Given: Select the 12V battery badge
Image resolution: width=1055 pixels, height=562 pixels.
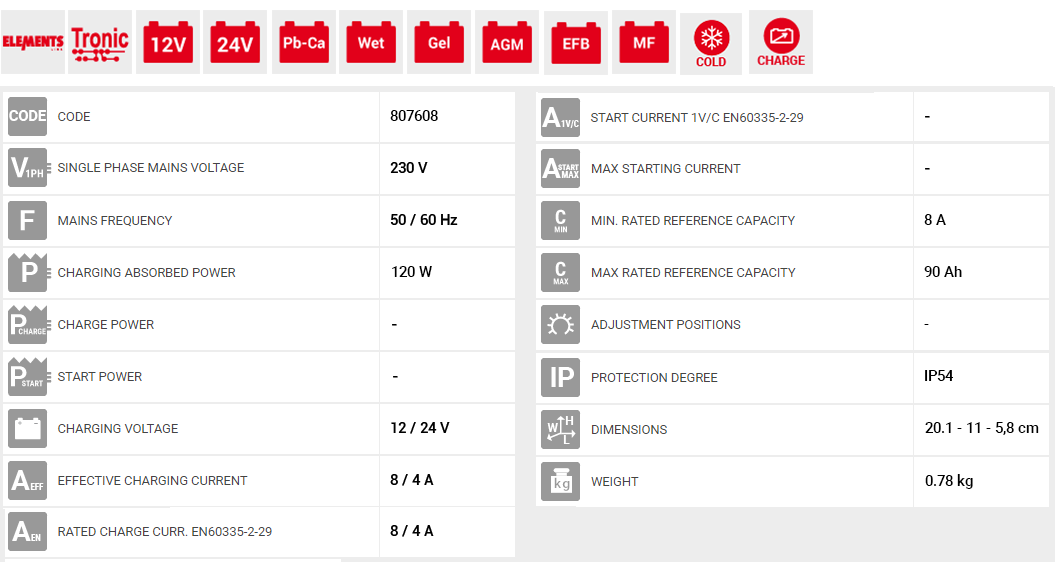Looking at the screenshot, I should [x=167, y=42].
